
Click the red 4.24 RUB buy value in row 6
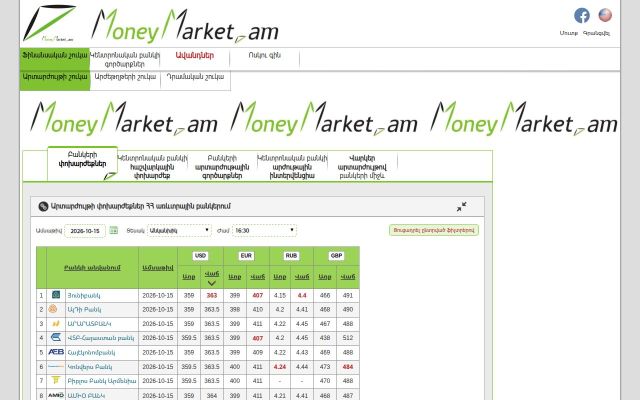280,367
